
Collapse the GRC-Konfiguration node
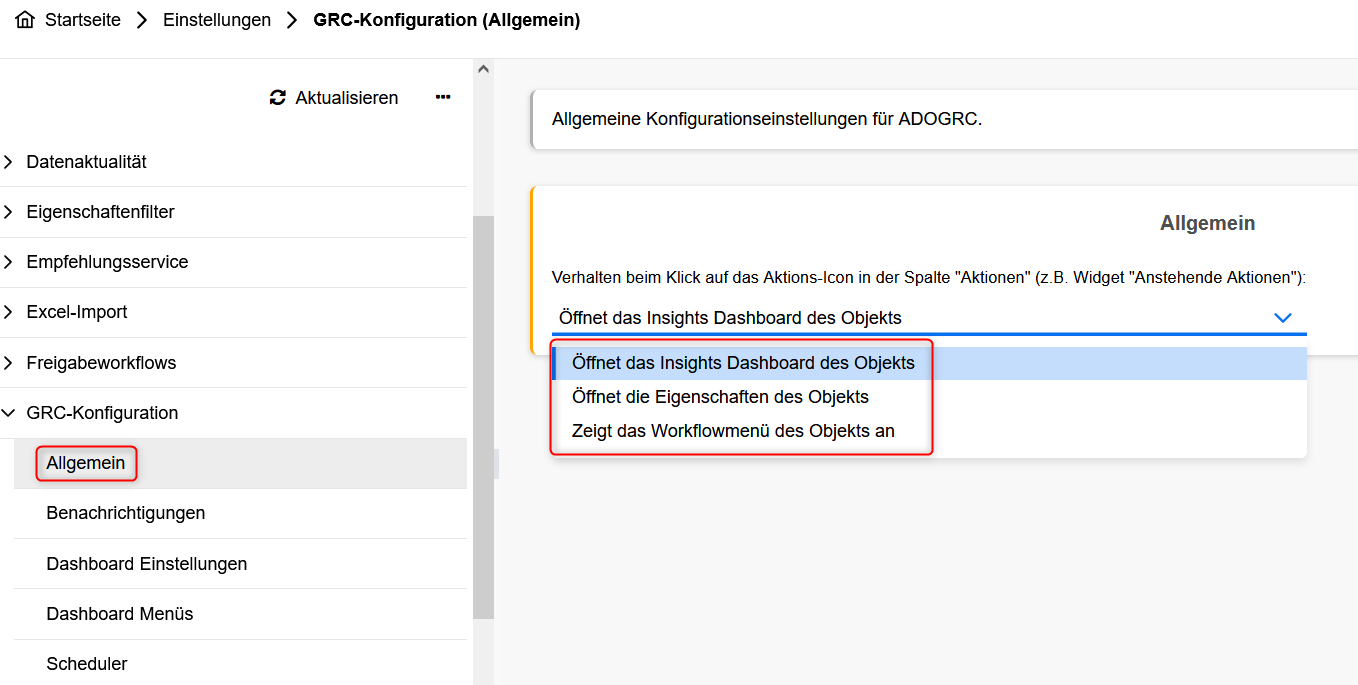pyautogui.click(x=9, y=413)
